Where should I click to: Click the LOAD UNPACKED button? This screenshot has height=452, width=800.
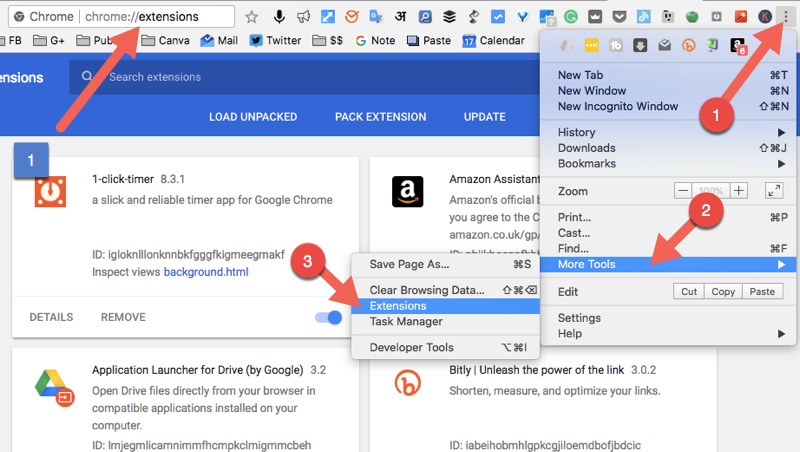(253, 117)
